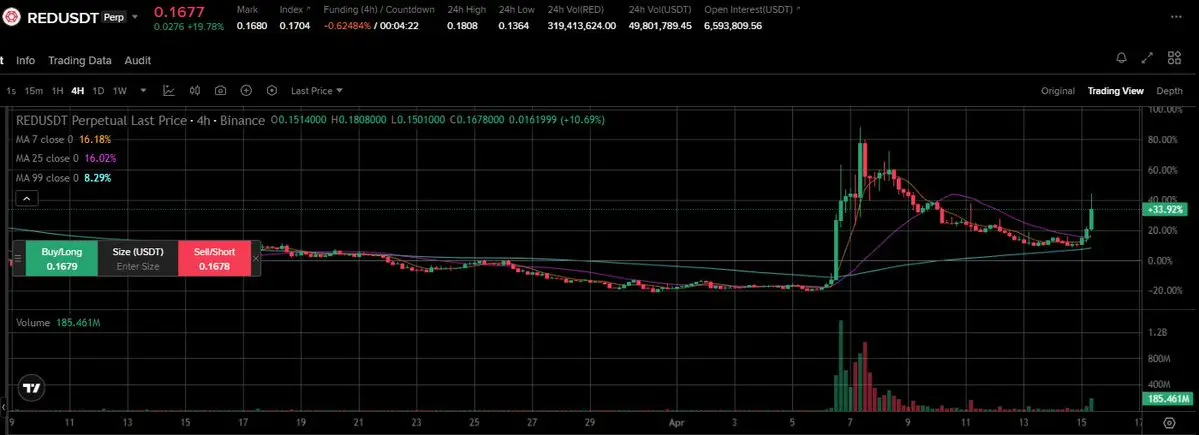Open the Last Price dropdown

click(x=317, y=90)
